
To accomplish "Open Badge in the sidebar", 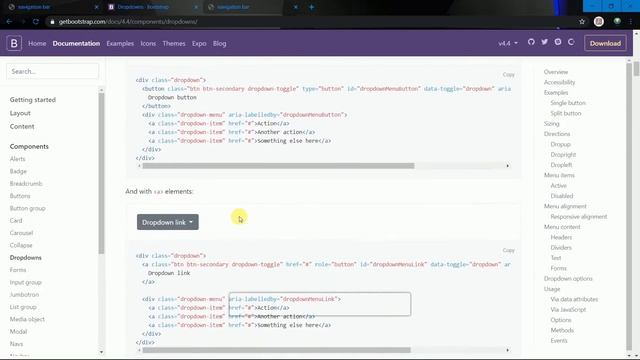I will [x=18, y=171].
